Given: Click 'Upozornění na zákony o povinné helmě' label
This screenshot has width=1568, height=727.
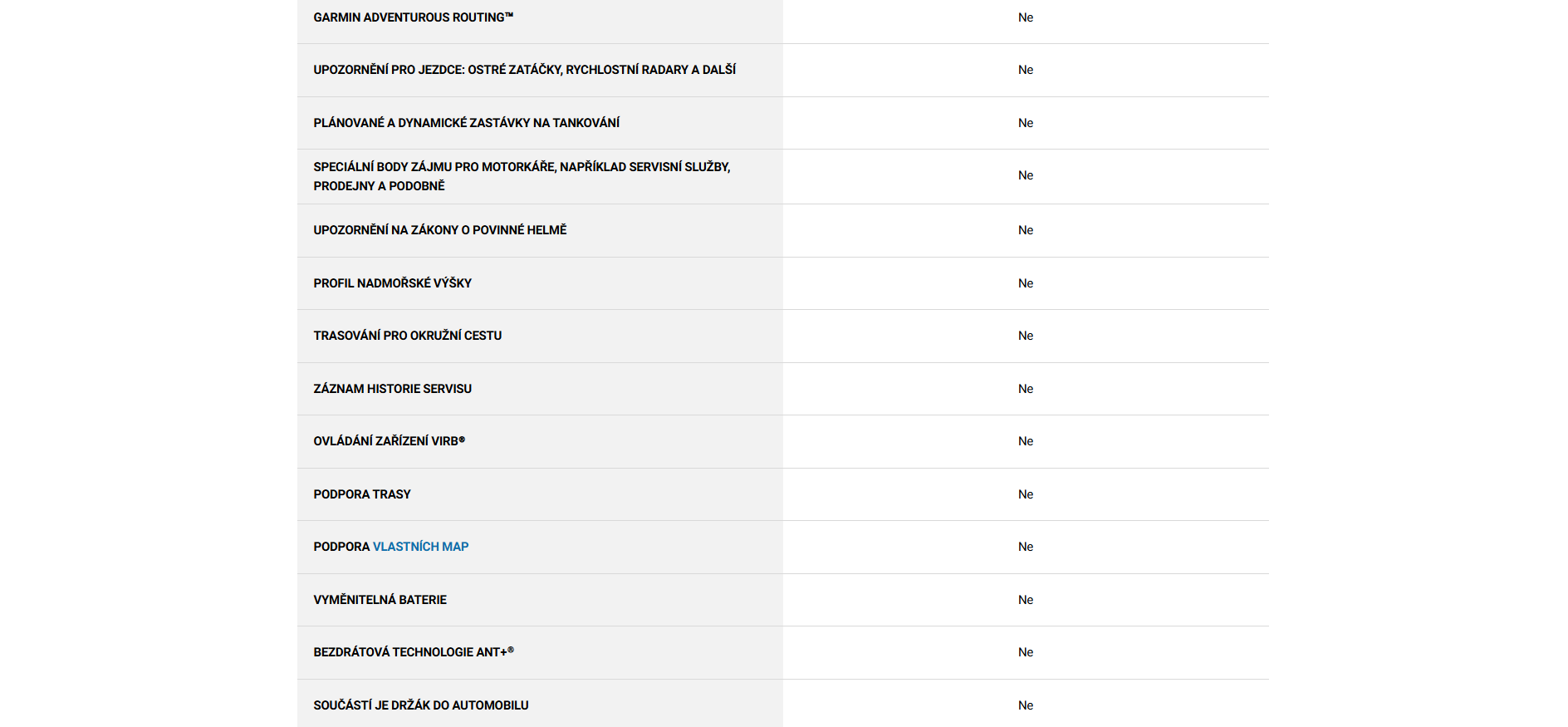Looking at the screenshot, I should [439, 230].
